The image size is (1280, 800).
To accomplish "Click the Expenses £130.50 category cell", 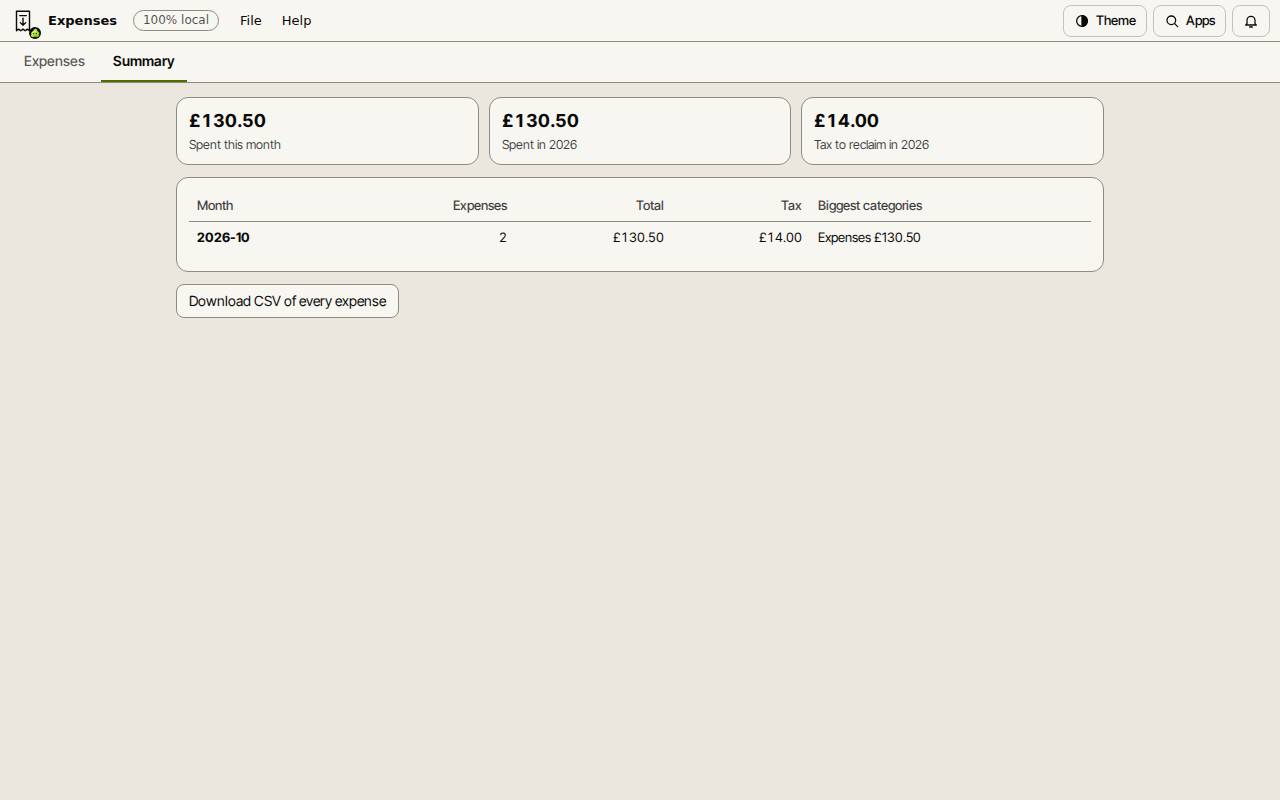I will [869, 237].
